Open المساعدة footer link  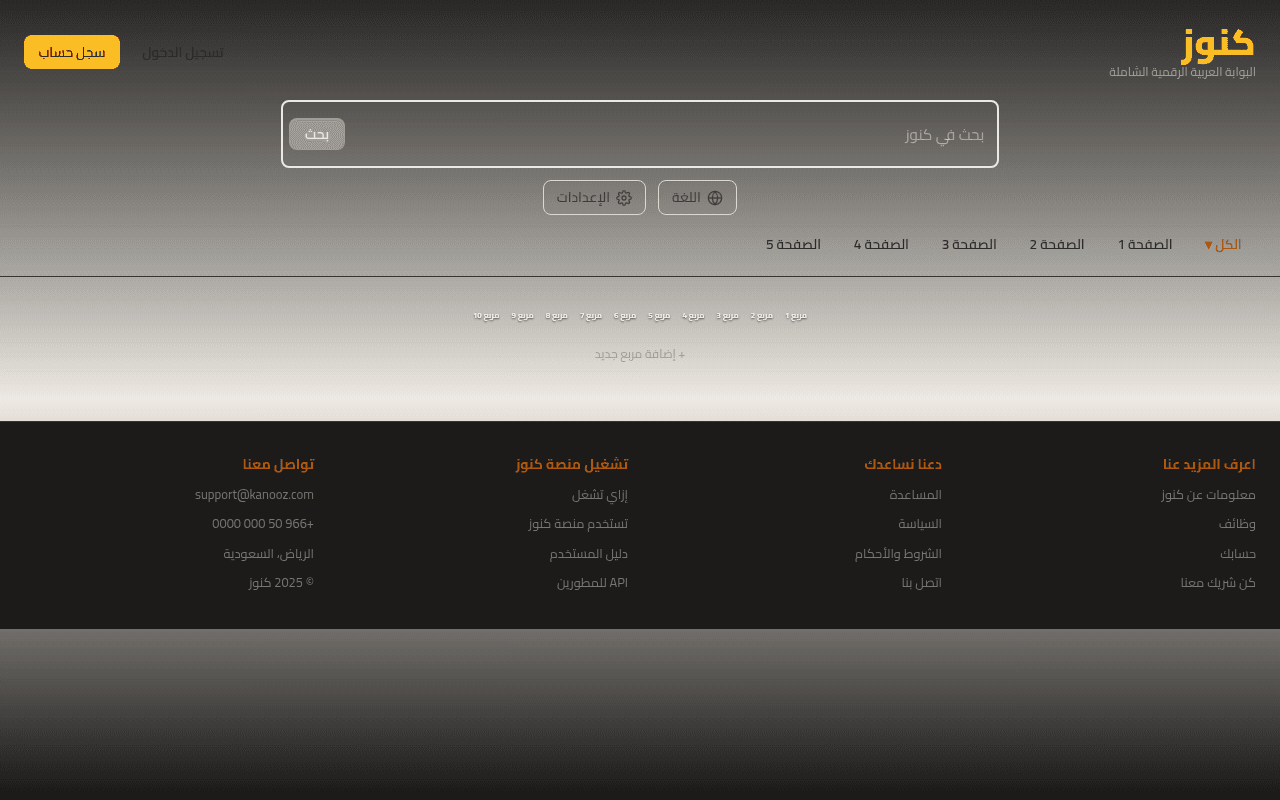(916, 495)
